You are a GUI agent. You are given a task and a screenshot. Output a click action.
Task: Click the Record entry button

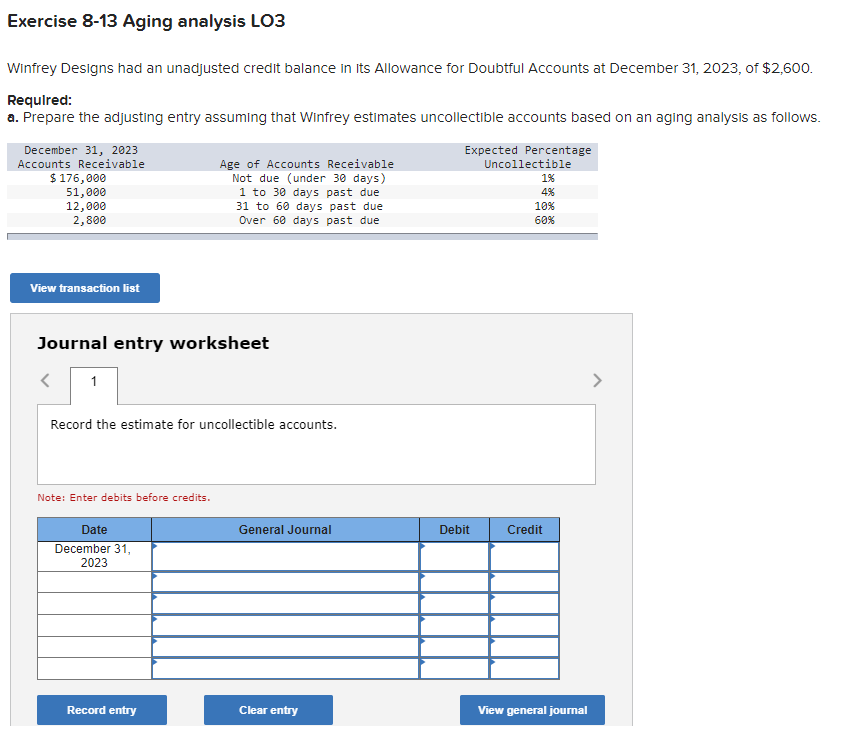tap(101, 710)
